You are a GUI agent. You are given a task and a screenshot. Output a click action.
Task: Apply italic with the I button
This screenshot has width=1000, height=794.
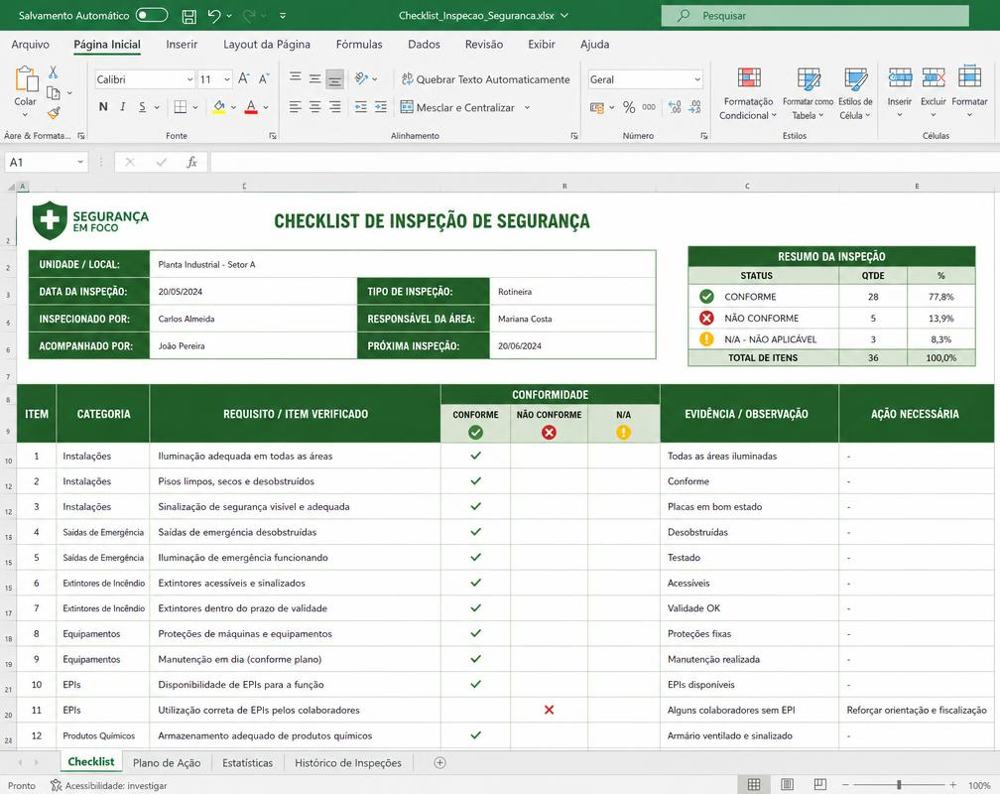point(122,107)
